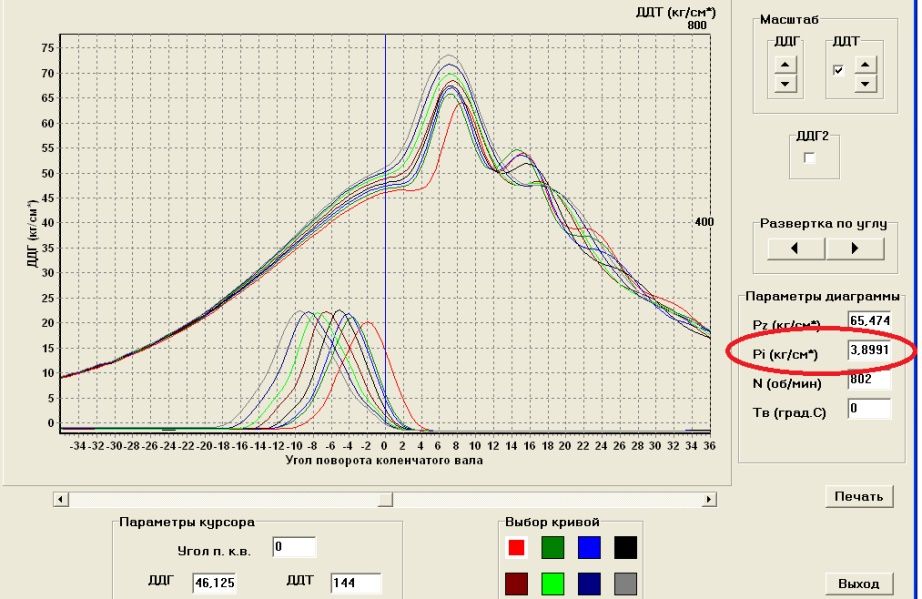Choose the gray curve swatch

click(625, 582)
